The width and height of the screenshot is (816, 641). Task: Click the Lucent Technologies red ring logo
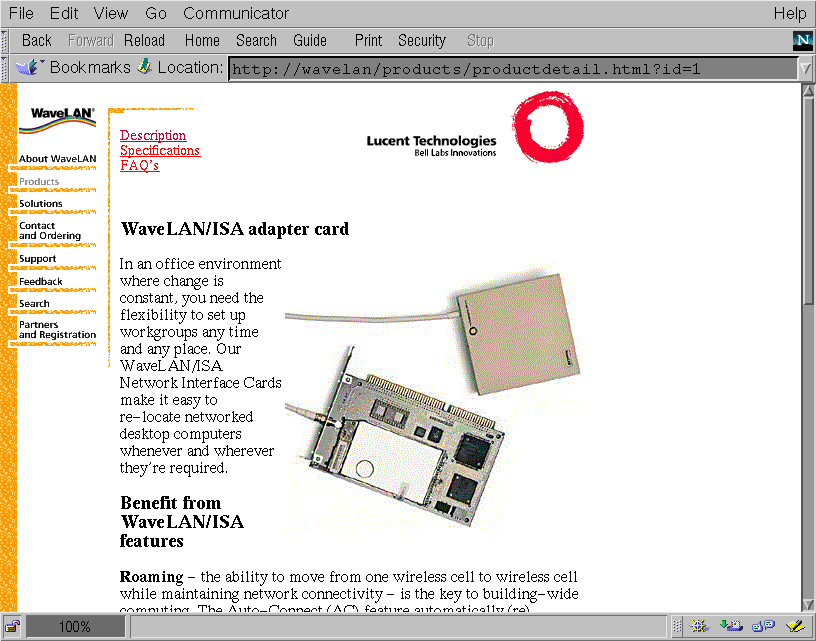547,126
